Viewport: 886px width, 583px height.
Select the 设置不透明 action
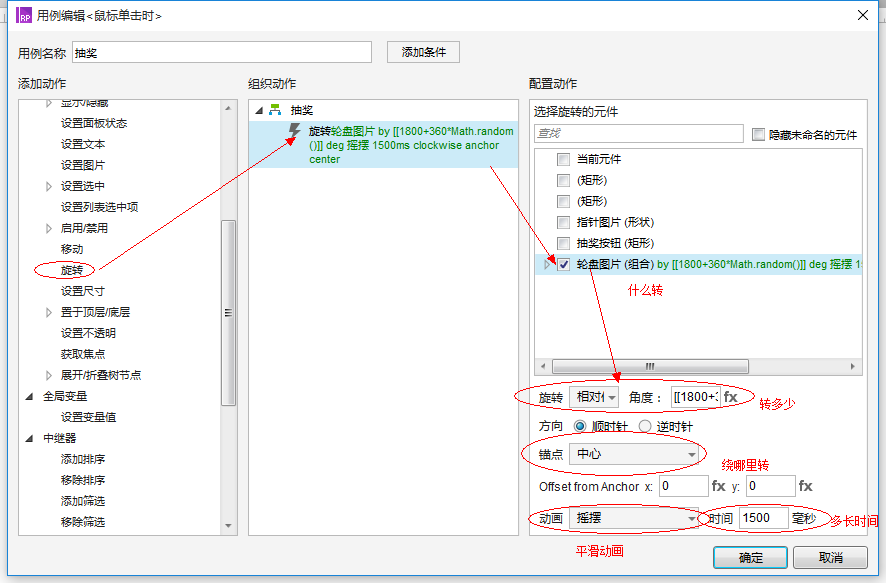tap(88, 333)
